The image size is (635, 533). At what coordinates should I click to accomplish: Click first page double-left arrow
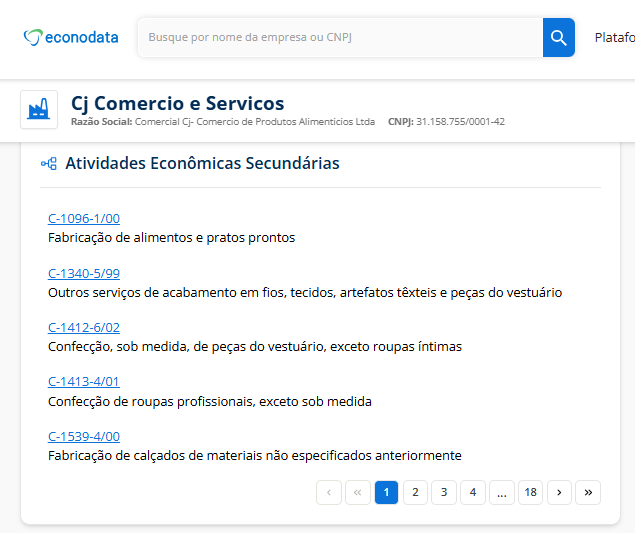[358, 492]
